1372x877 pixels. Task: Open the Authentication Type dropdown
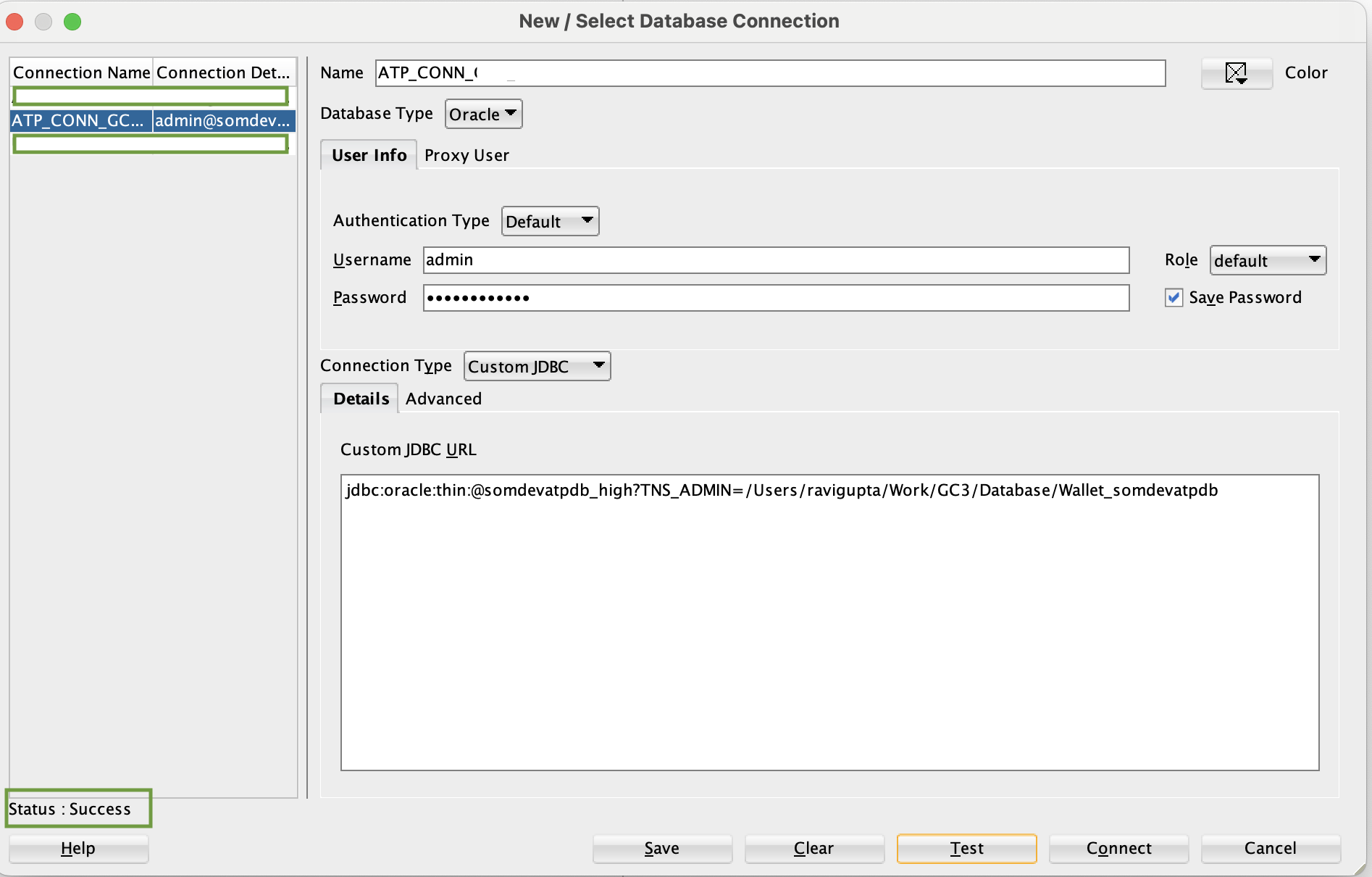(x=549, y=221)
